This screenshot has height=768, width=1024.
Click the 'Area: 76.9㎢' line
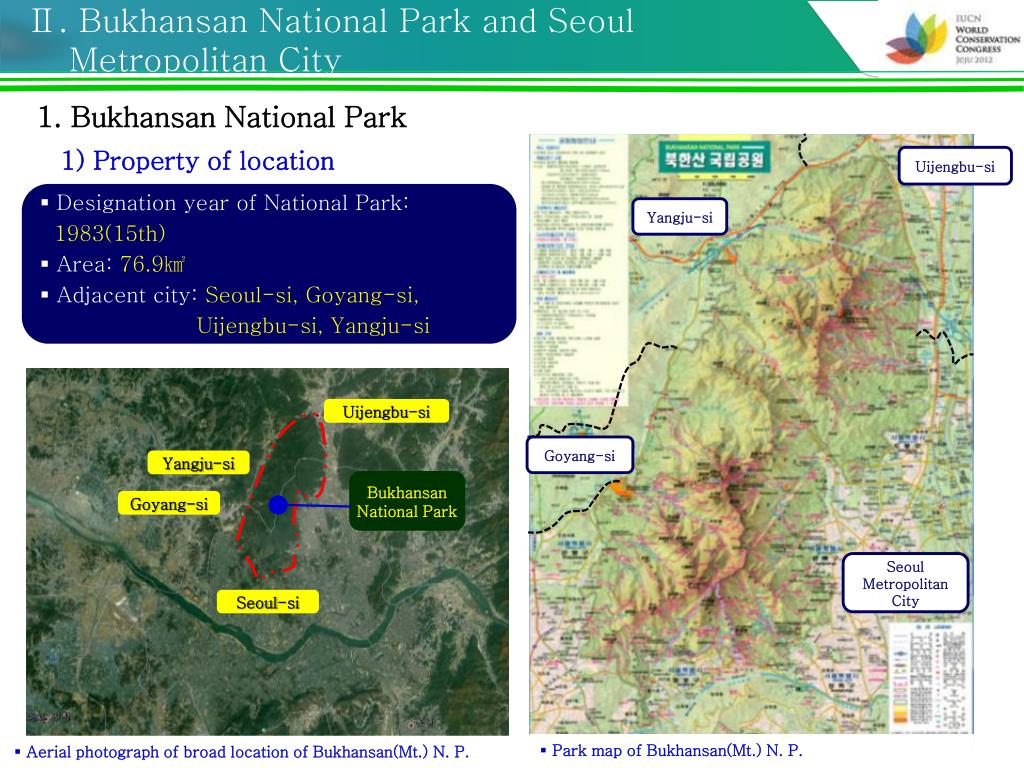[114, 264]
